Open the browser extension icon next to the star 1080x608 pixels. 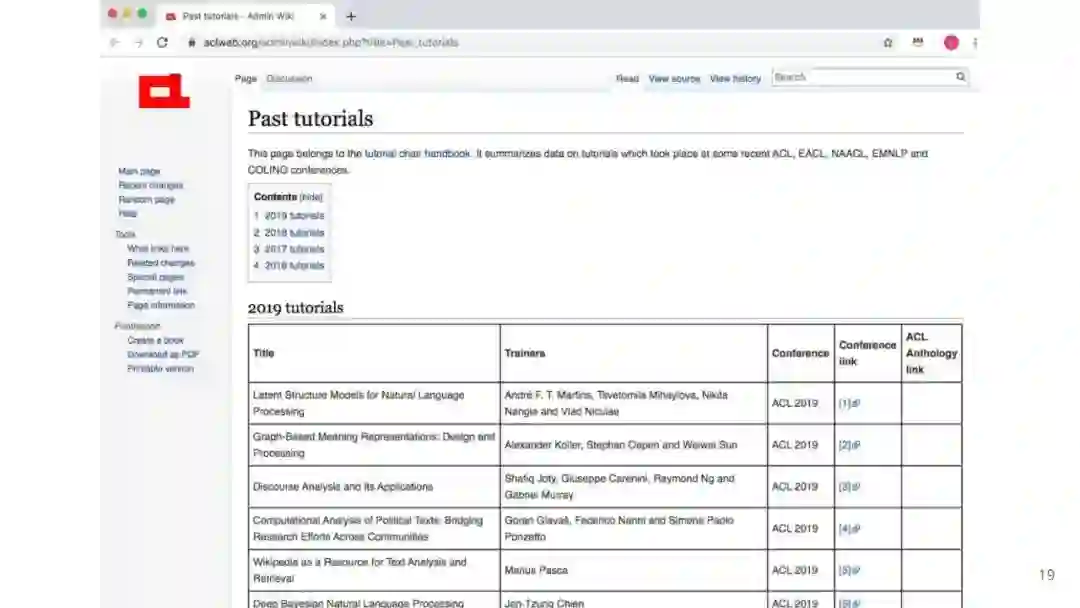tap(917, 42)
